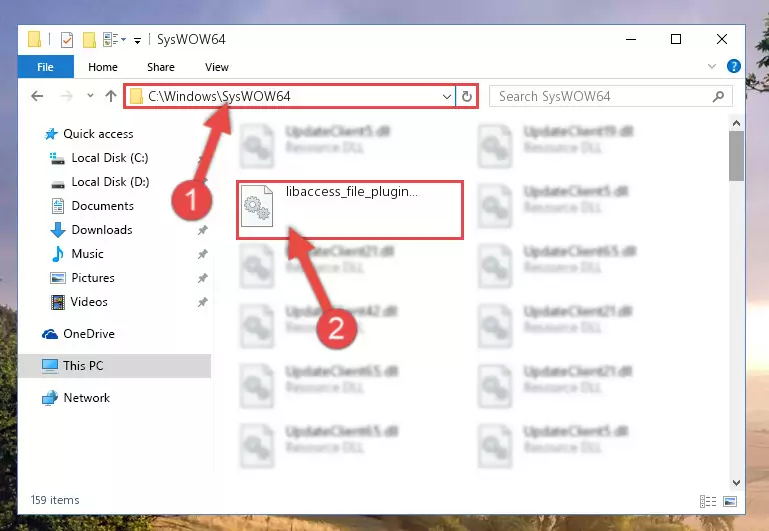Open Local Disk (C:) in sidebar
Viewport: 769px width, 531px height.
(110, 158)
